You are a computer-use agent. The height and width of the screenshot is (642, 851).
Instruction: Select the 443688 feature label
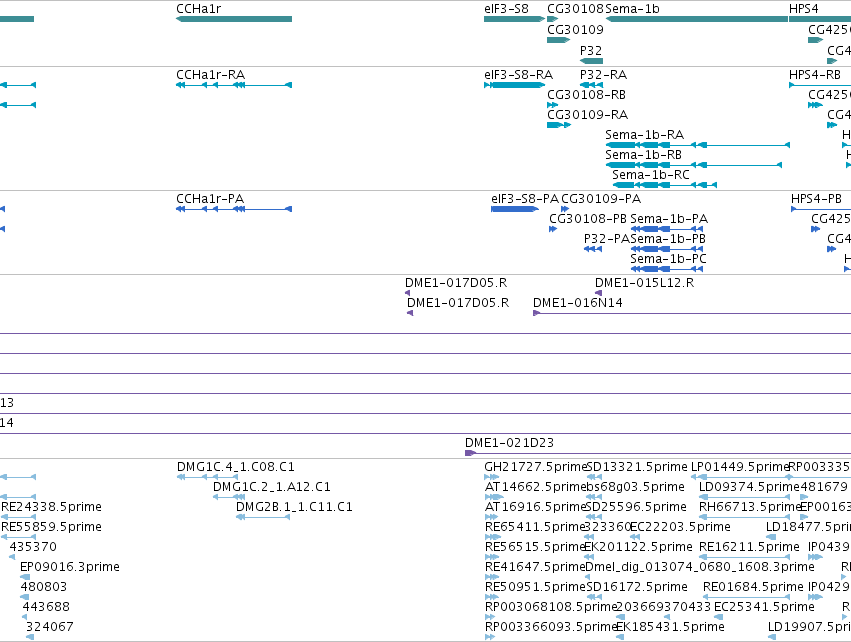point(46,607)
